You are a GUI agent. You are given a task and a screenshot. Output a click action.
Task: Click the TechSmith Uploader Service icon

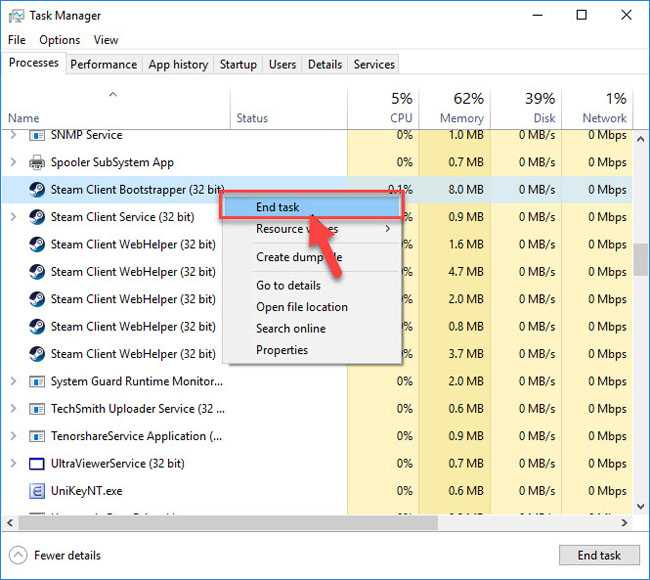[37, 409]
